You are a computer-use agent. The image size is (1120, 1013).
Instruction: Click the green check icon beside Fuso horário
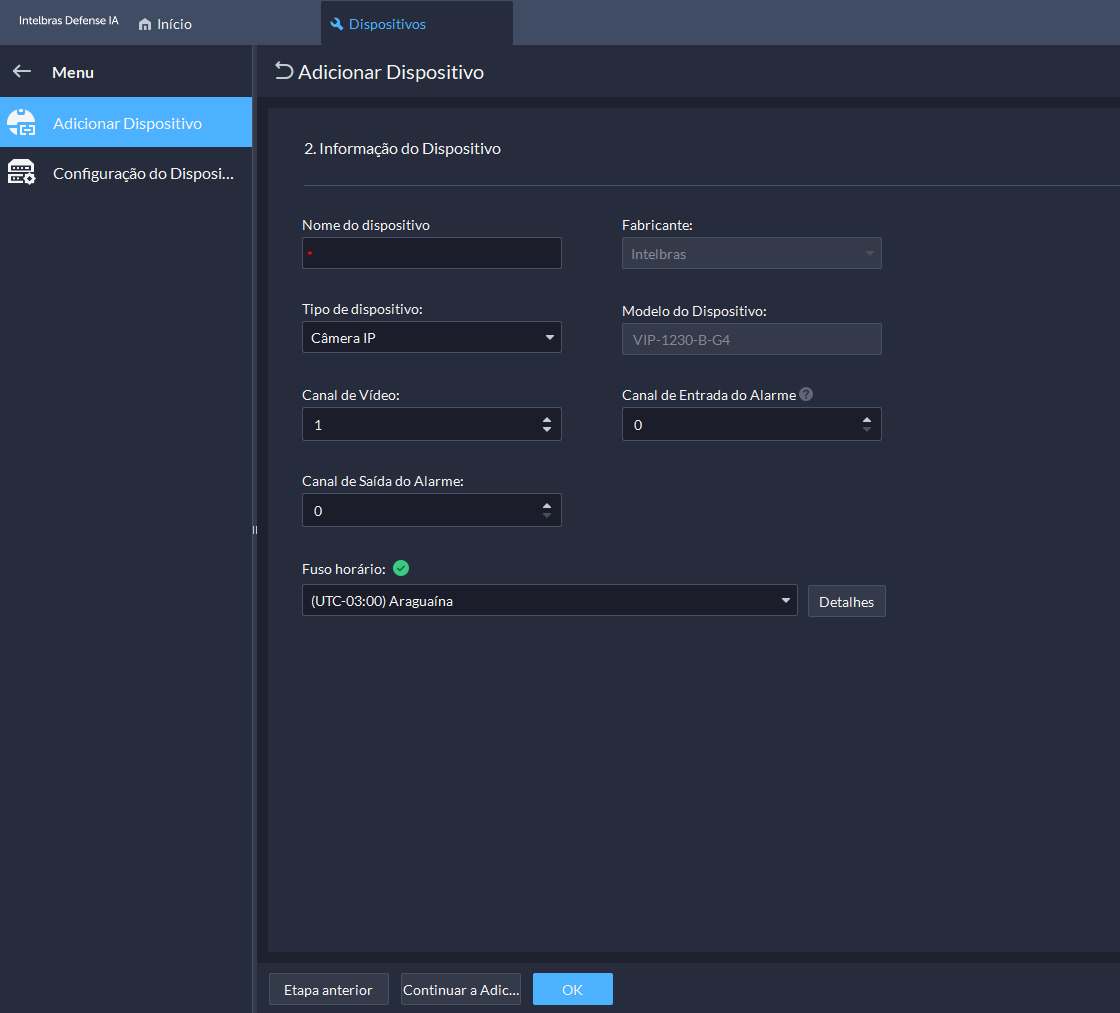401,569
